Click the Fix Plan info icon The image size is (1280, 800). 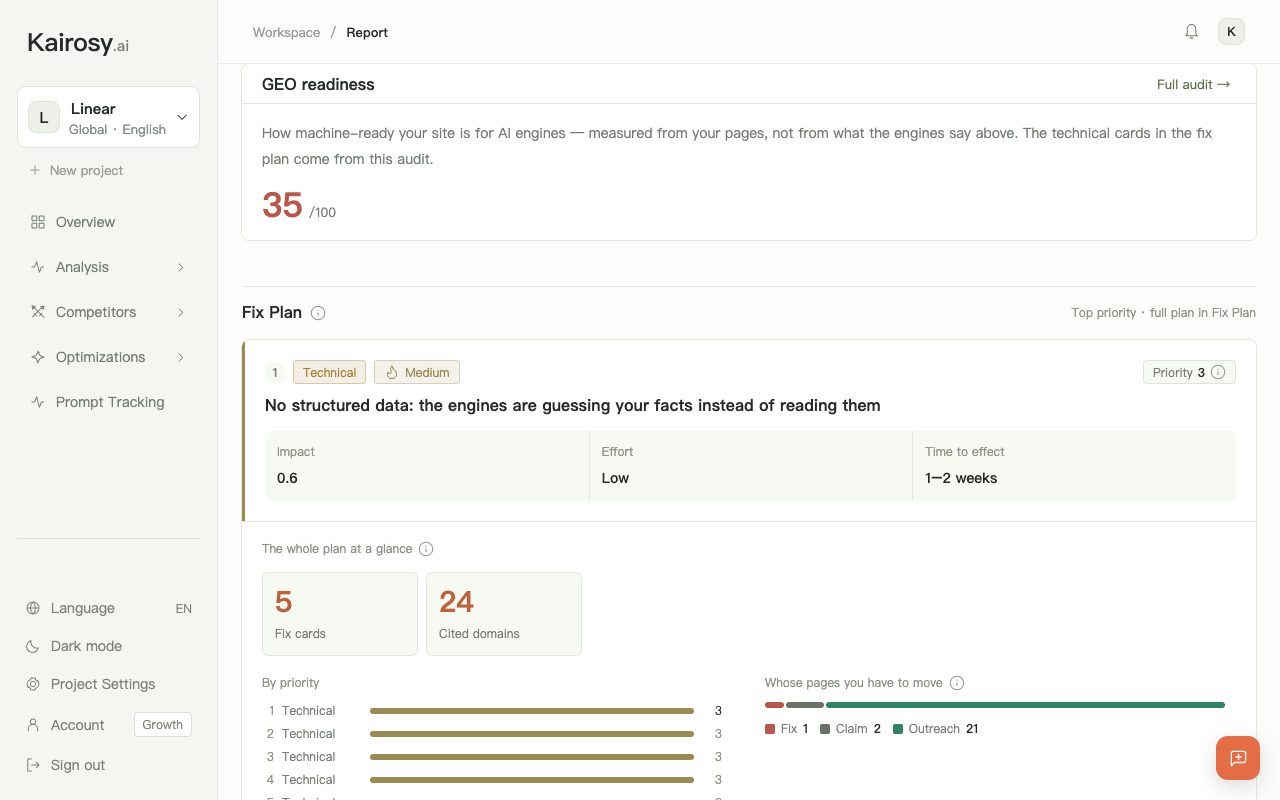[x=318, y=313]
